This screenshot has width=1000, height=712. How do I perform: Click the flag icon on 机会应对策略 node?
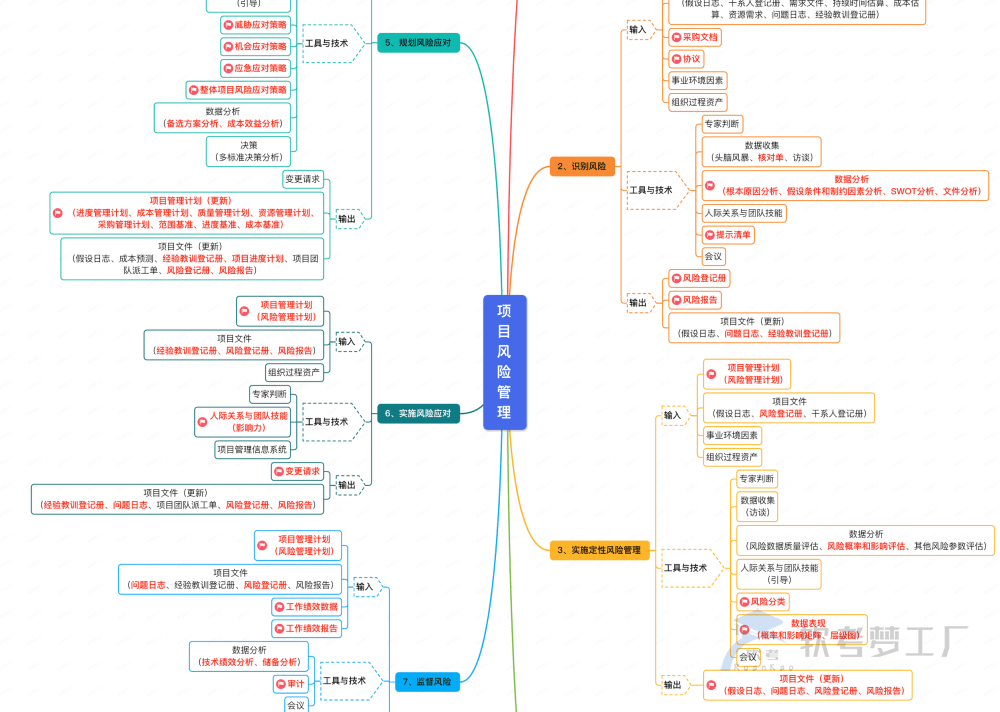click(228, 46)
